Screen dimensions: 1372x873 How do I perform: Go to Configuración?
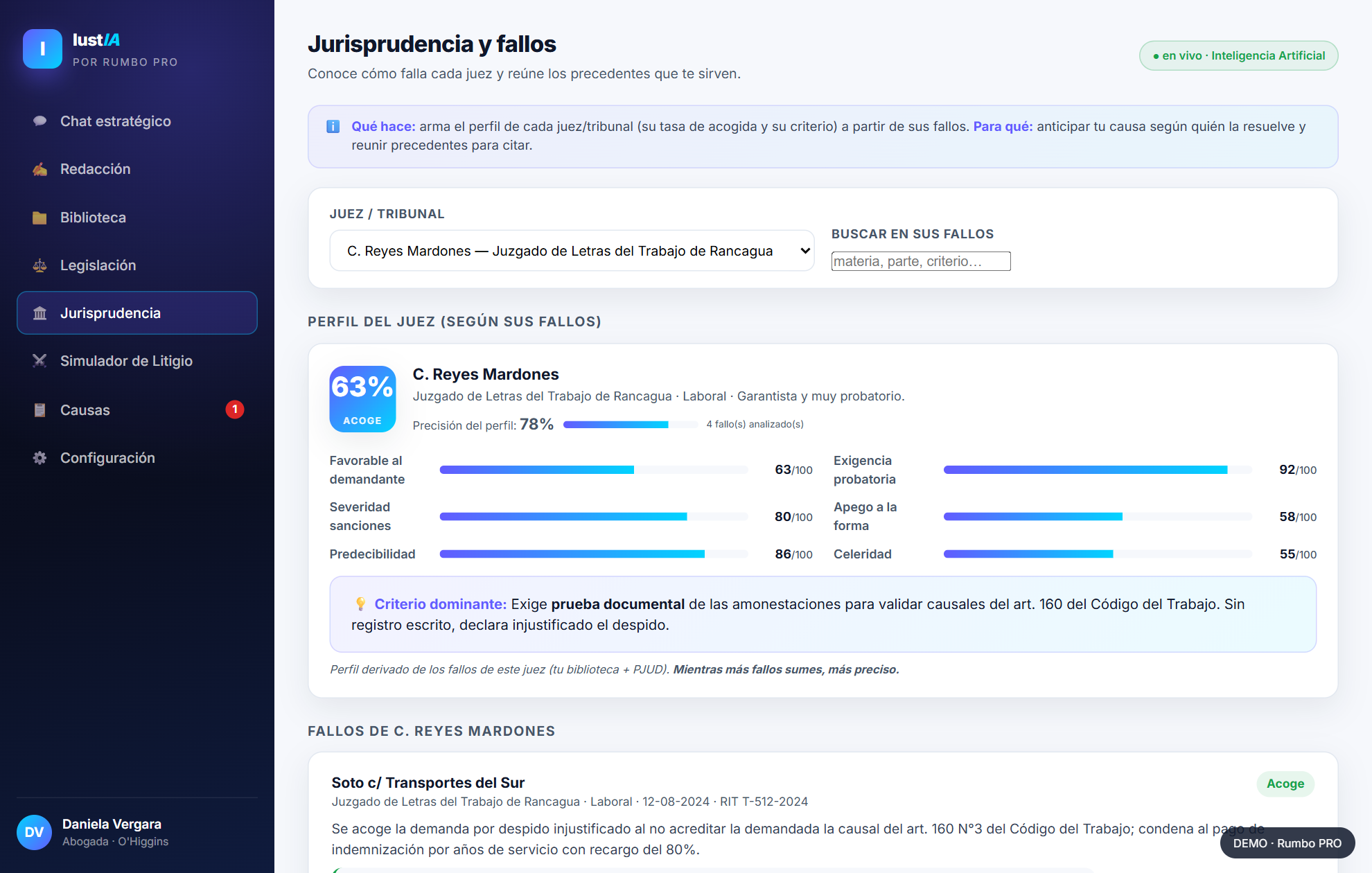[x=137, y=458]
